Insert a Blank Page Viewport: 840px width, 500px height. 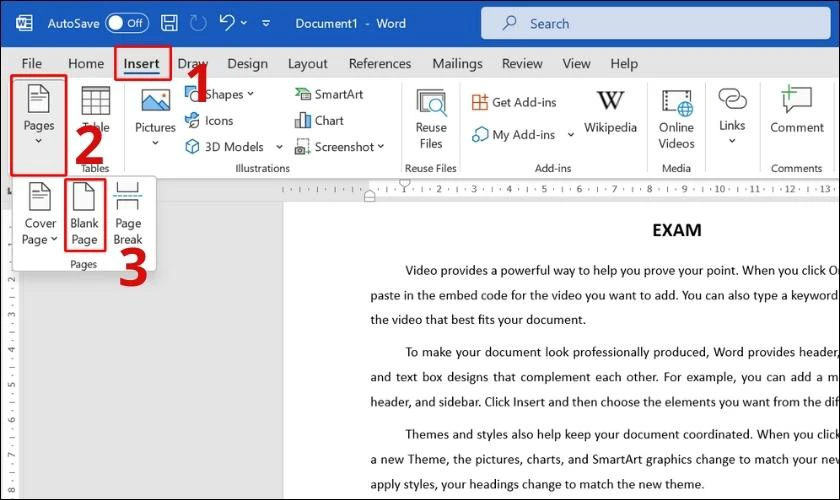tap(85, 214)
